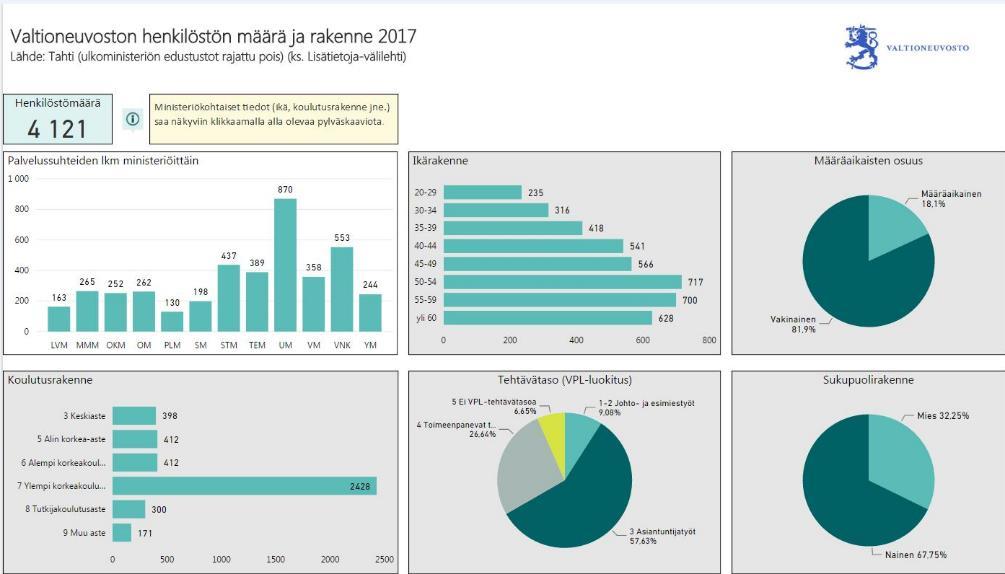Click the UM axis label

pyautogui.click(x=285, y=345)
